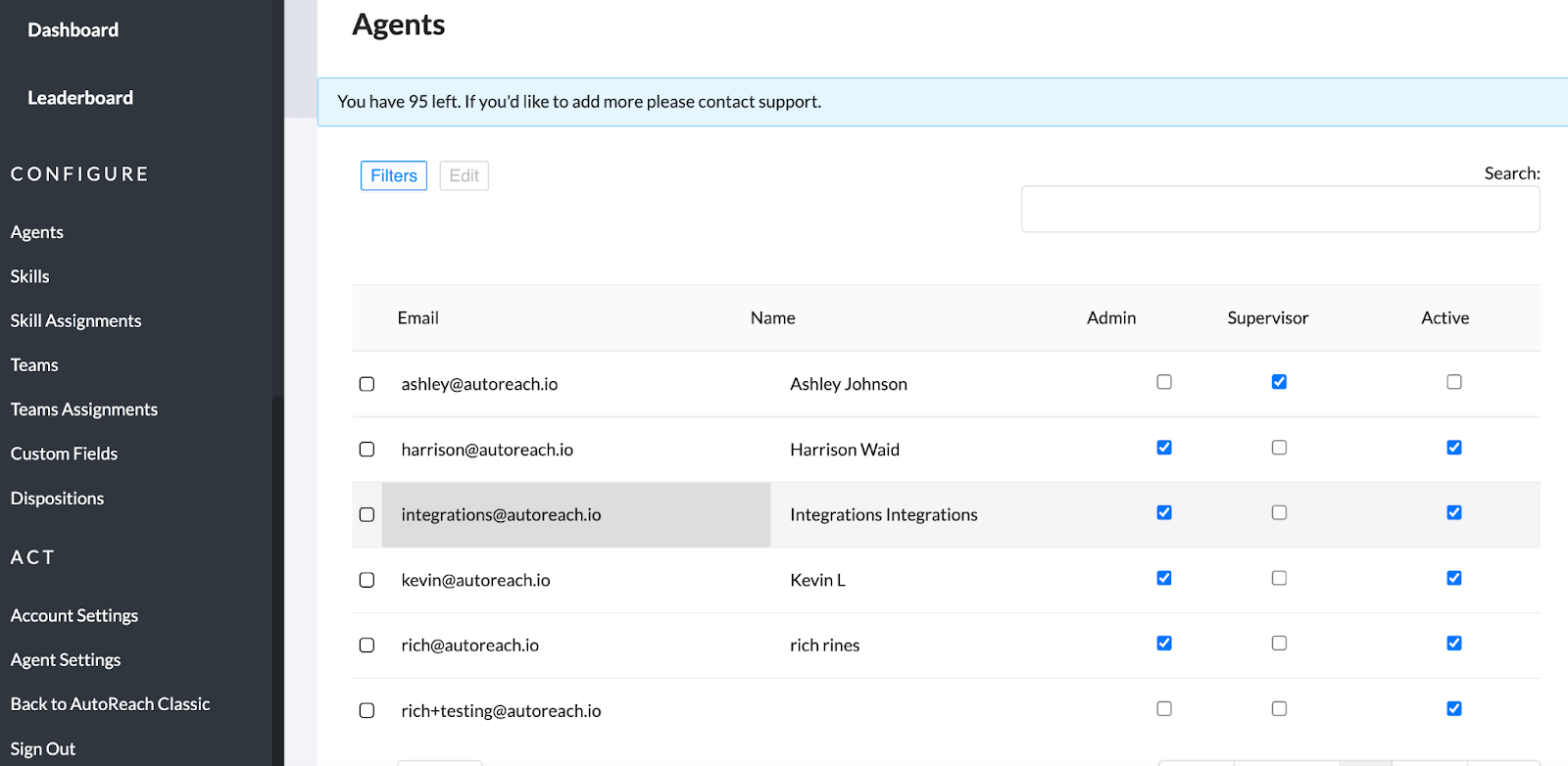1568x766 pixels.
Task: Uncheck Active for Integrations Integrations
Action: tap(1454, 512)
